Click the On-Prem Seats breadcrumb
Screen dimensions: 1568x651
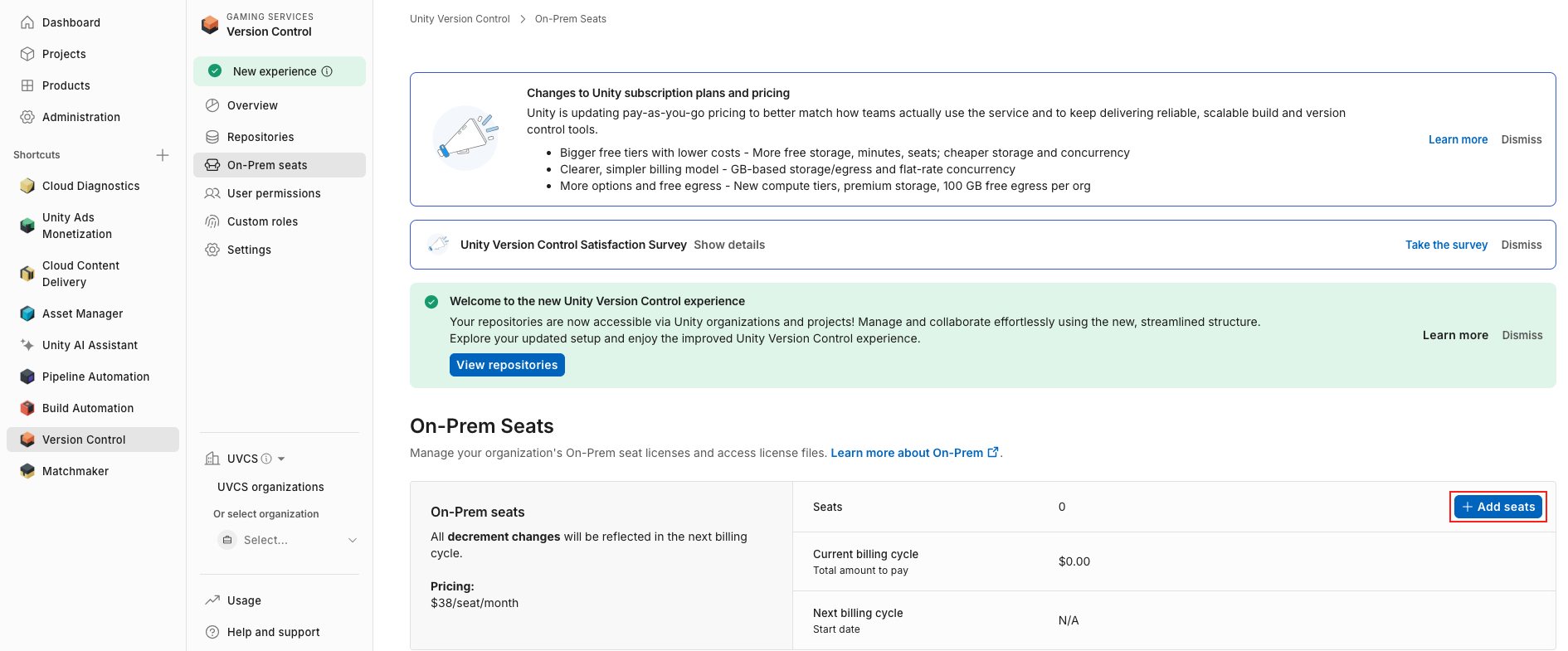click(571, 19)
